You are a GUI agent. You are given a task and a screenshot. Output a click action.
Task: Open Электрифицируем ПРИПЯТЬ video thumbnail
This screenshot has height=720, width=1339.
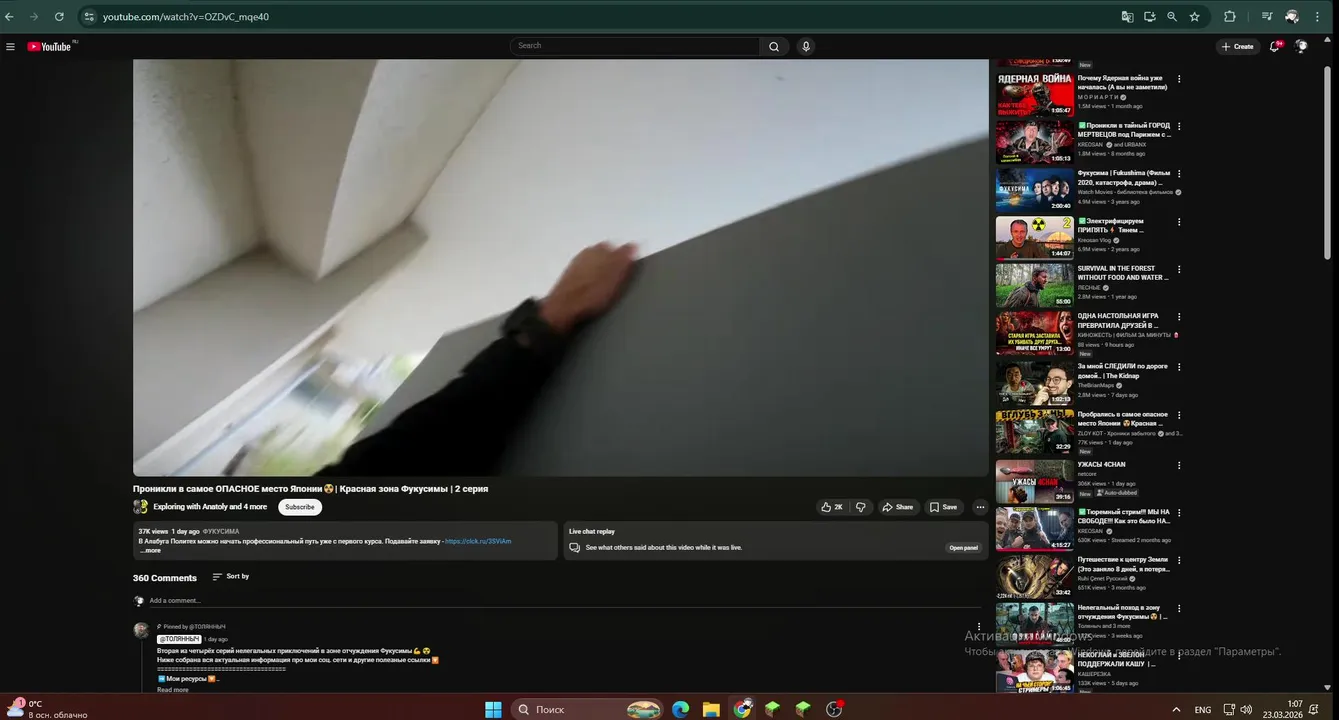tap(1034, 238)
